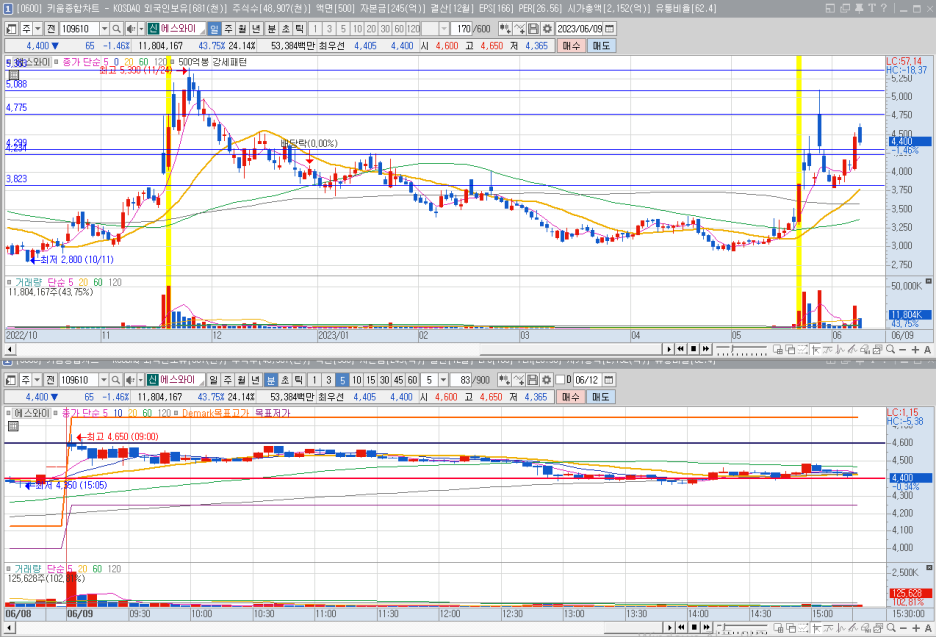
Task: Click the stop playback button under top chart
Action: click(x=693, y=349)
